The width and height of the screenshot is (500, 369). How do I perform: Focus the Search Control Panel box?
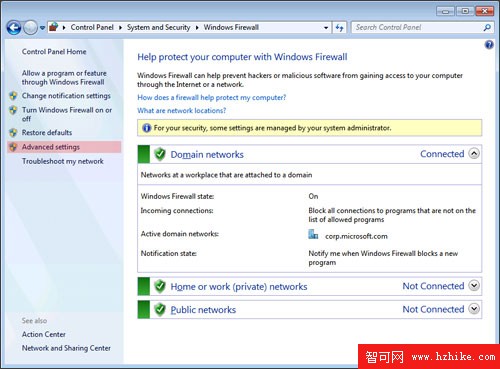pyautogui.click(x=417, y=27)
